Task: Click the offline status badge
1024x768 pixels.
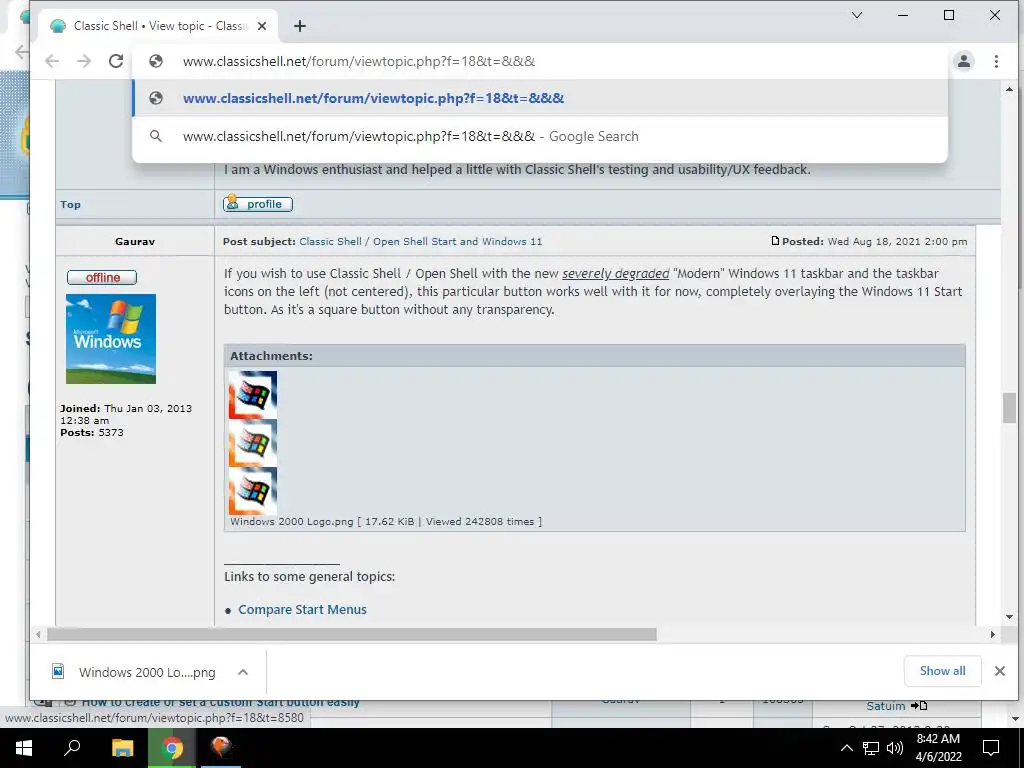Action: (102, 278)
